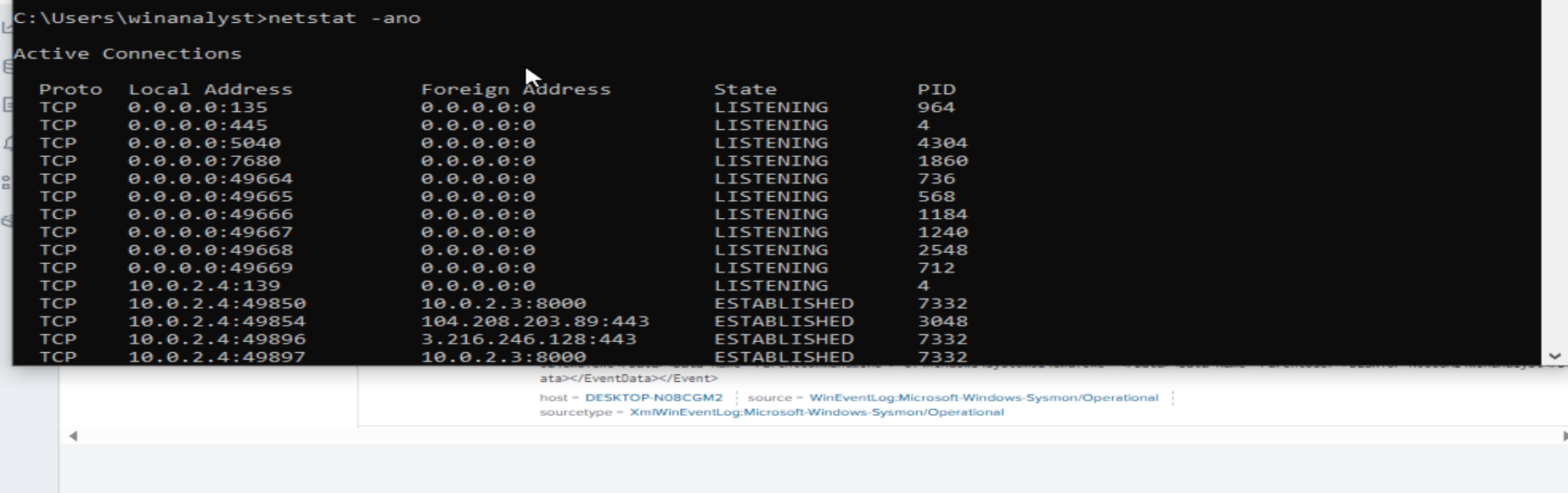Click PID value 568
The width and height of the screenshot is (1568, 493).
tap(936, 196)
